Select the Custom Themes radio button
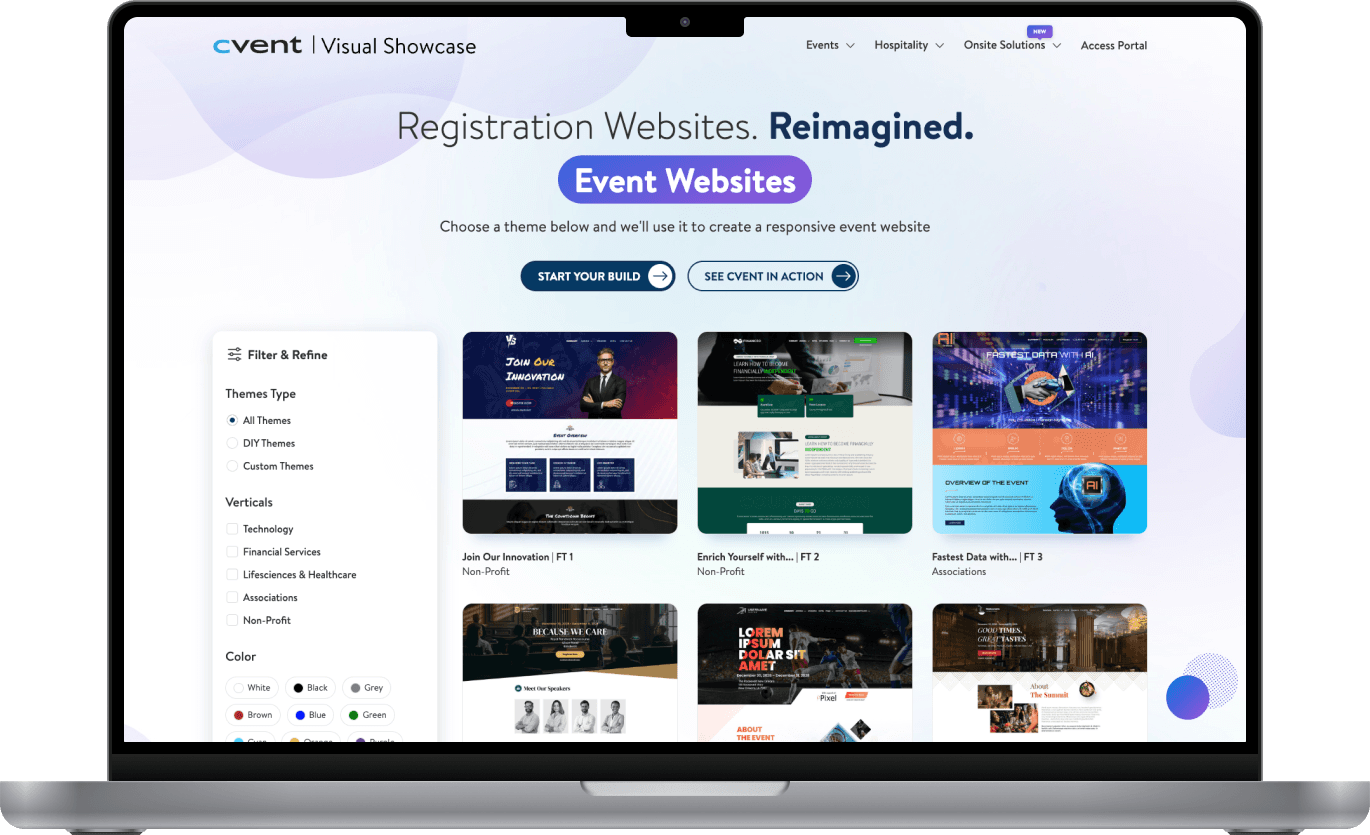The height and width of the screenshot is (835, 1370). [x=232, y=467]
